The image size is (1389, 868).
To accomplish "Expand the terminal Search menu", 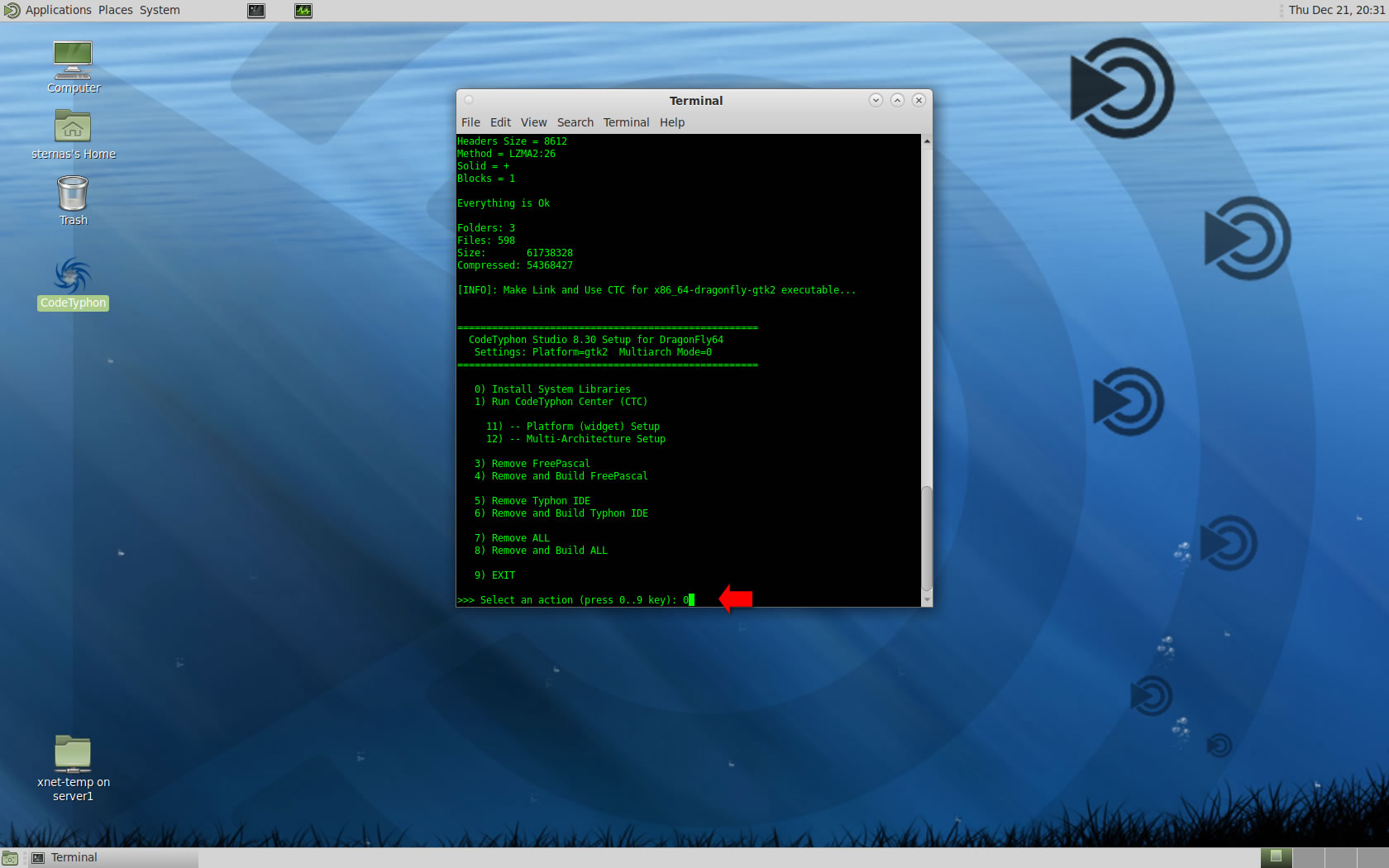I will point(575,122).
